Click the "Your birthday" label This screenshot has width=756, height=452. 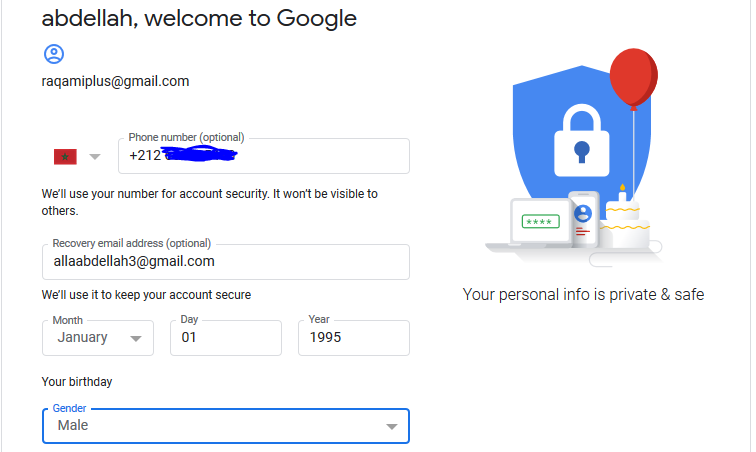pos(77,382)
